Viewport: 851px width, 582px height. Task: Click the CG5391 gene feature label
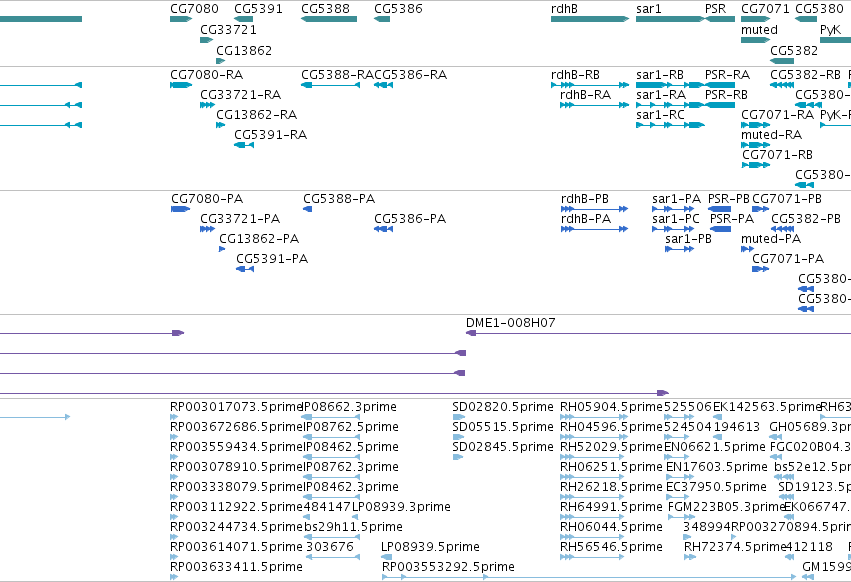tap(258, 9)
